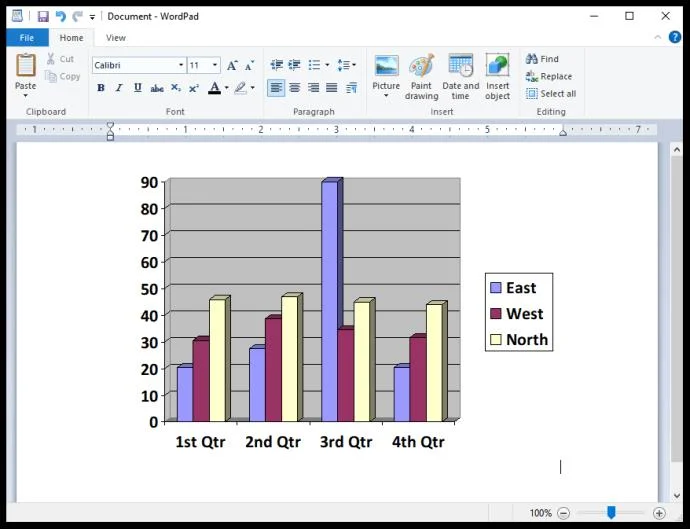Click the Shrink font icon
The image size is (690, 529).
250,66
